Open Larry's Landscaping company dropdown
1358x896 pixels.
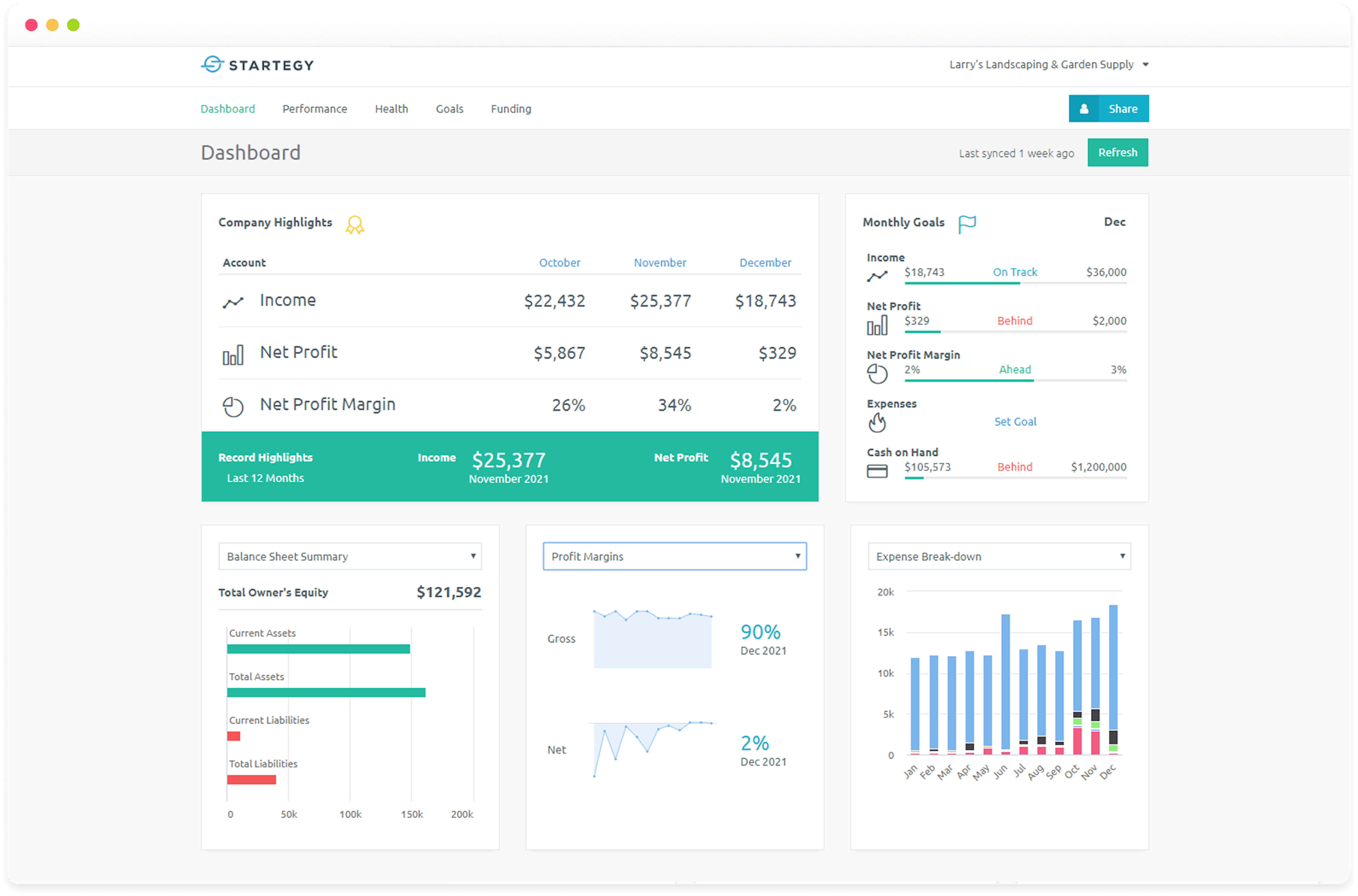pyautogui.click(x=1049, y=65)
